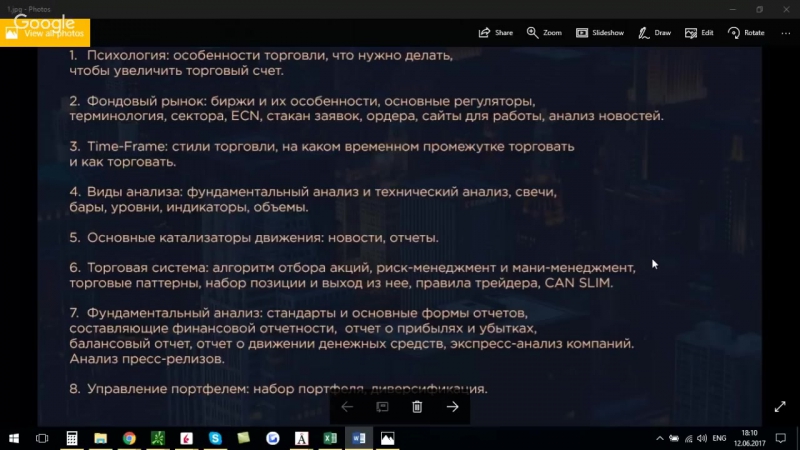Start the Slideshow
The width and height of the screenshot is (800, 450).
click(x=599, y=33)
